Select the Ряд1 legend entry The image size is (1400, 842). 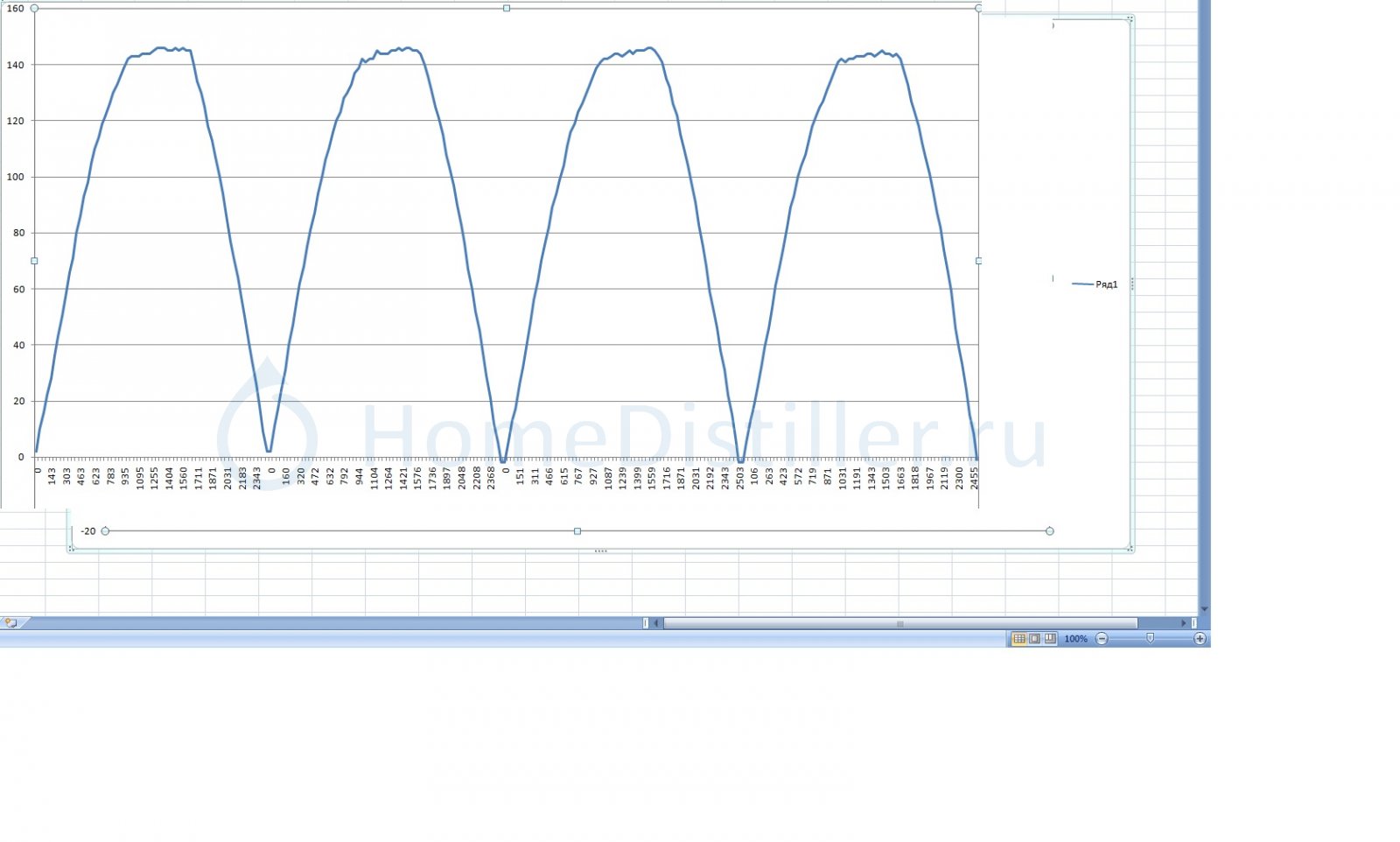(1095, 284)
